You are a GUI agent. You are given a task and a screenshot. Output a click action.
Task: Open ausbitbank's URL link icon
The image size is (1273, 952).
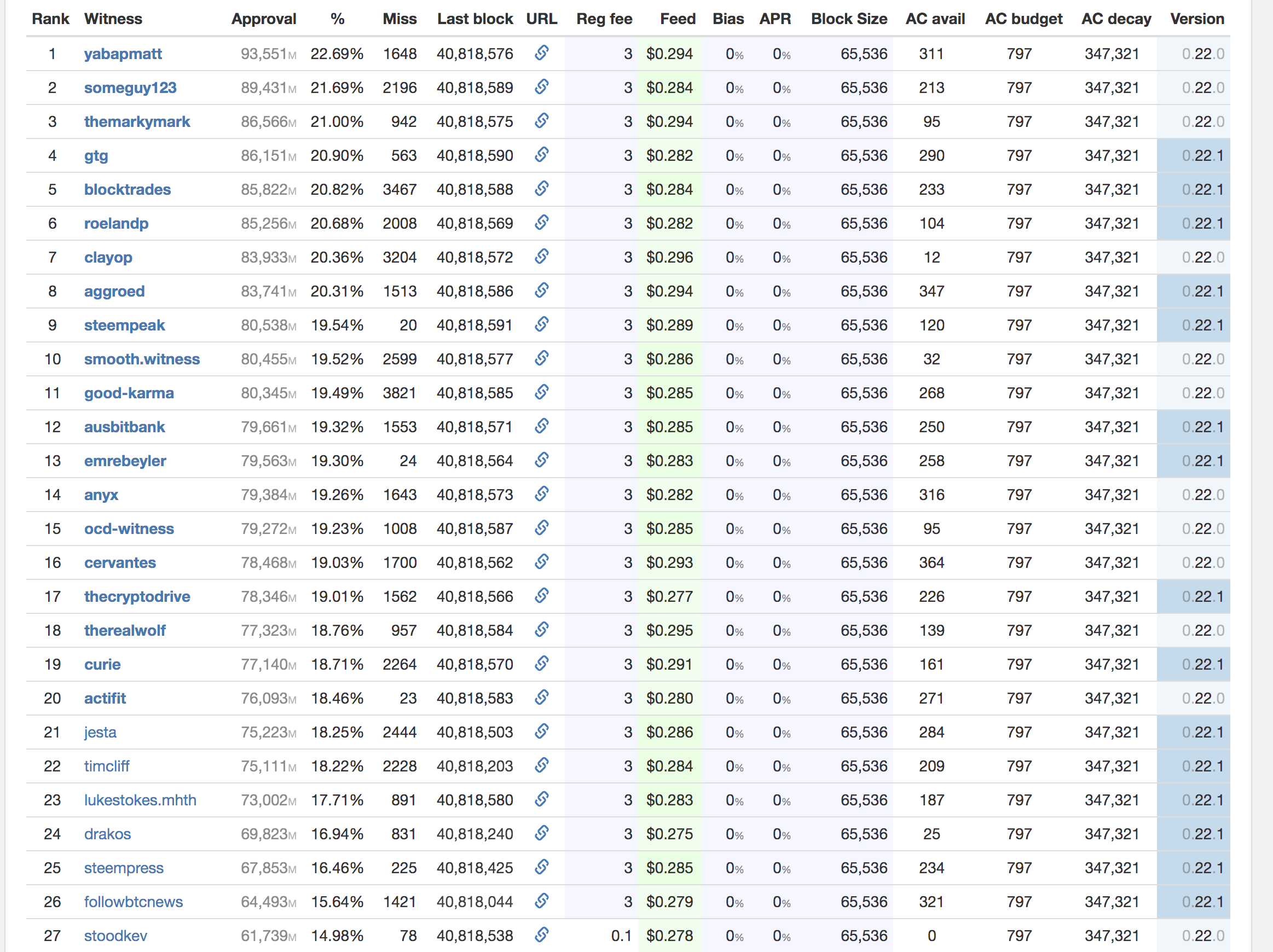tap(541, 426)
